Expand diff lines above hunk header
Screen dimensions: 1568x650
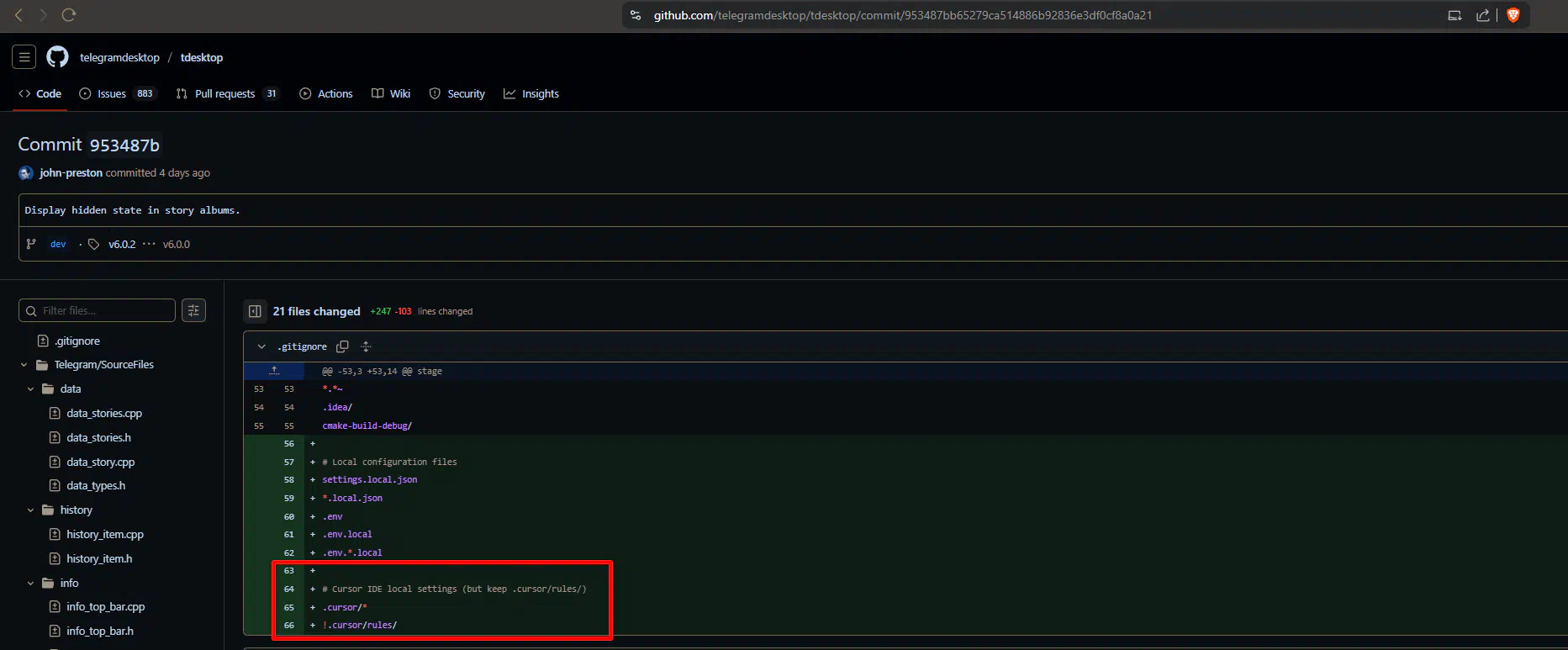coord(274,371)
